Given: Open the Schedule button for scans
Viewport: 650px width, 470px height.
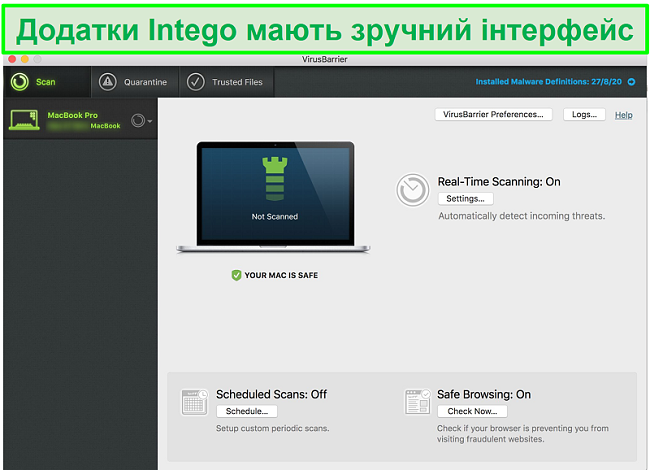Looking at the screenshot, I should coord(247,411).
